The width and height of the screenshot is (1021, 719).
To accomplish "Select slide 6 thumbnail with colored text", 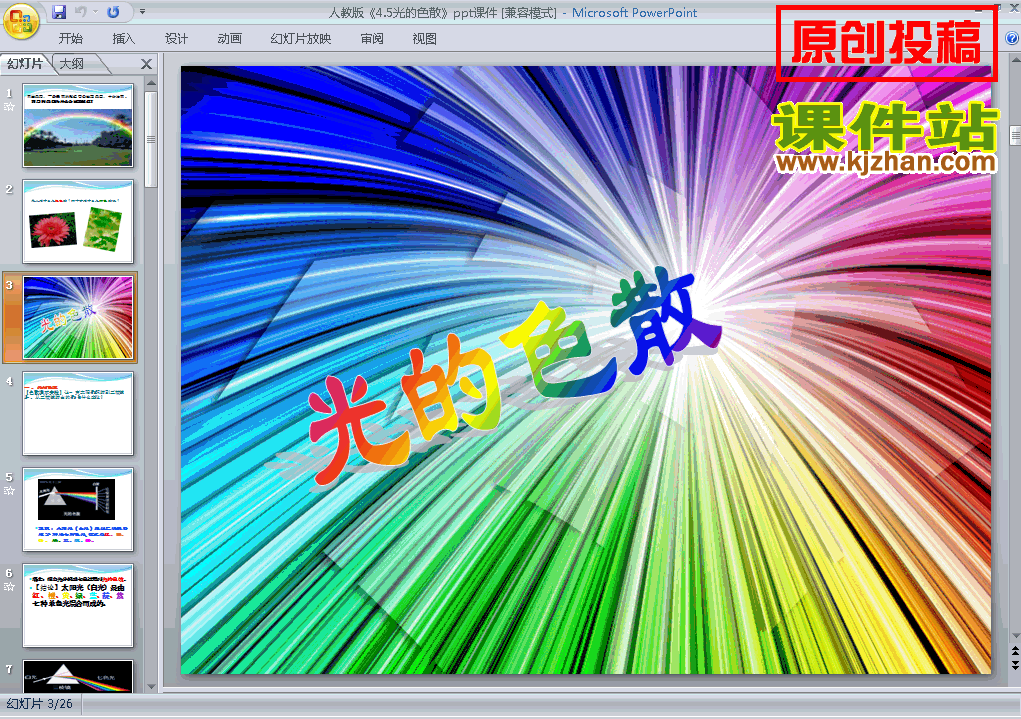I will pyautogui.click(x=78, y=605).
